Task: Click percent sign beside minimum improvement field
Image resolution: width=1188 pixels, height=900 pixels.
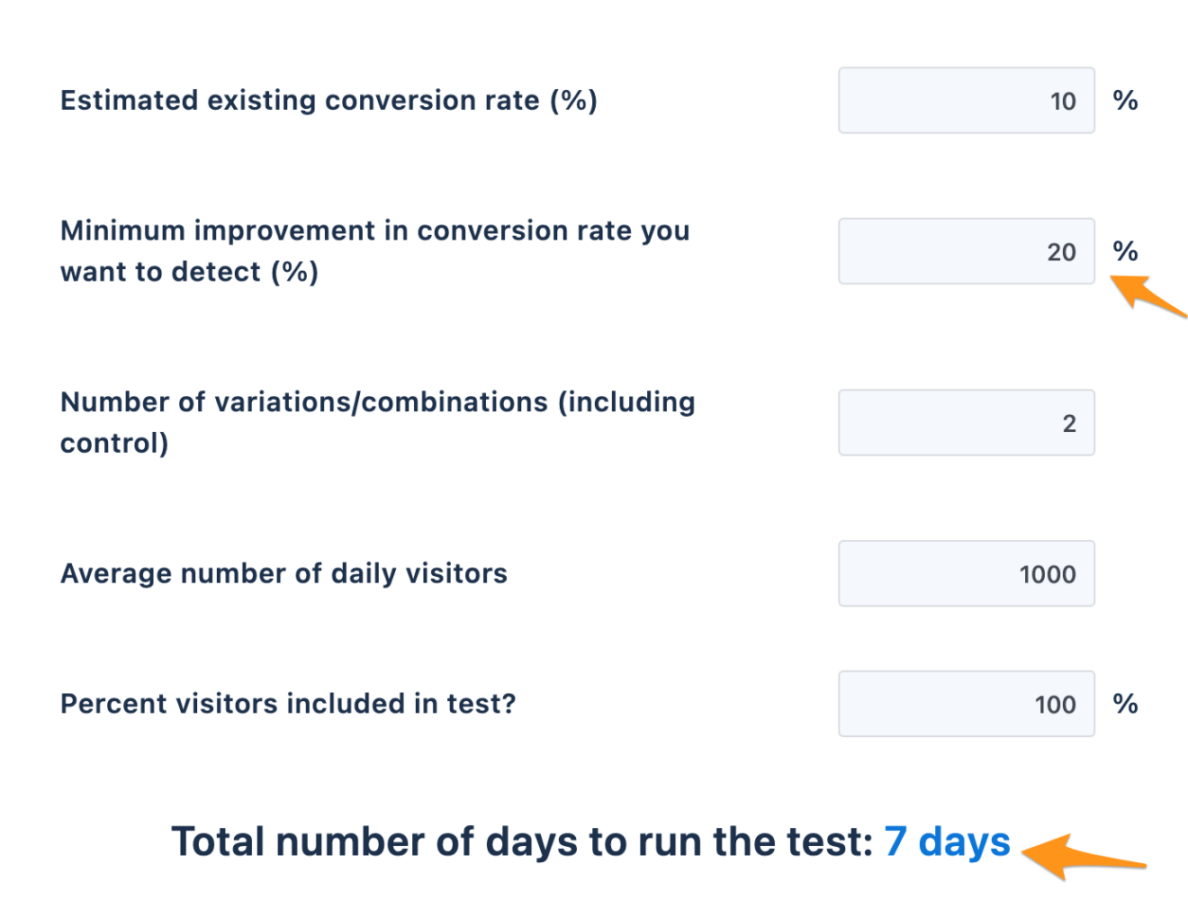Action: coord(1125,251)
